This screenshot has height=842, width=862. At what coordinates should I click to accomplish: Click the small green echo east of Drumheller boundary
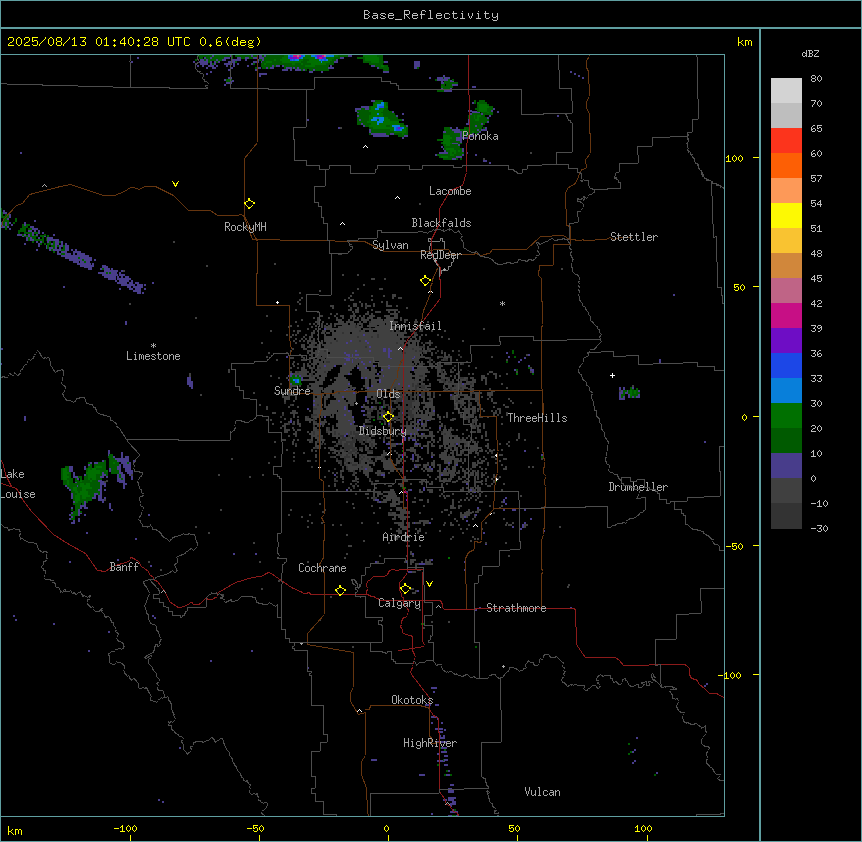coord(629,392)
